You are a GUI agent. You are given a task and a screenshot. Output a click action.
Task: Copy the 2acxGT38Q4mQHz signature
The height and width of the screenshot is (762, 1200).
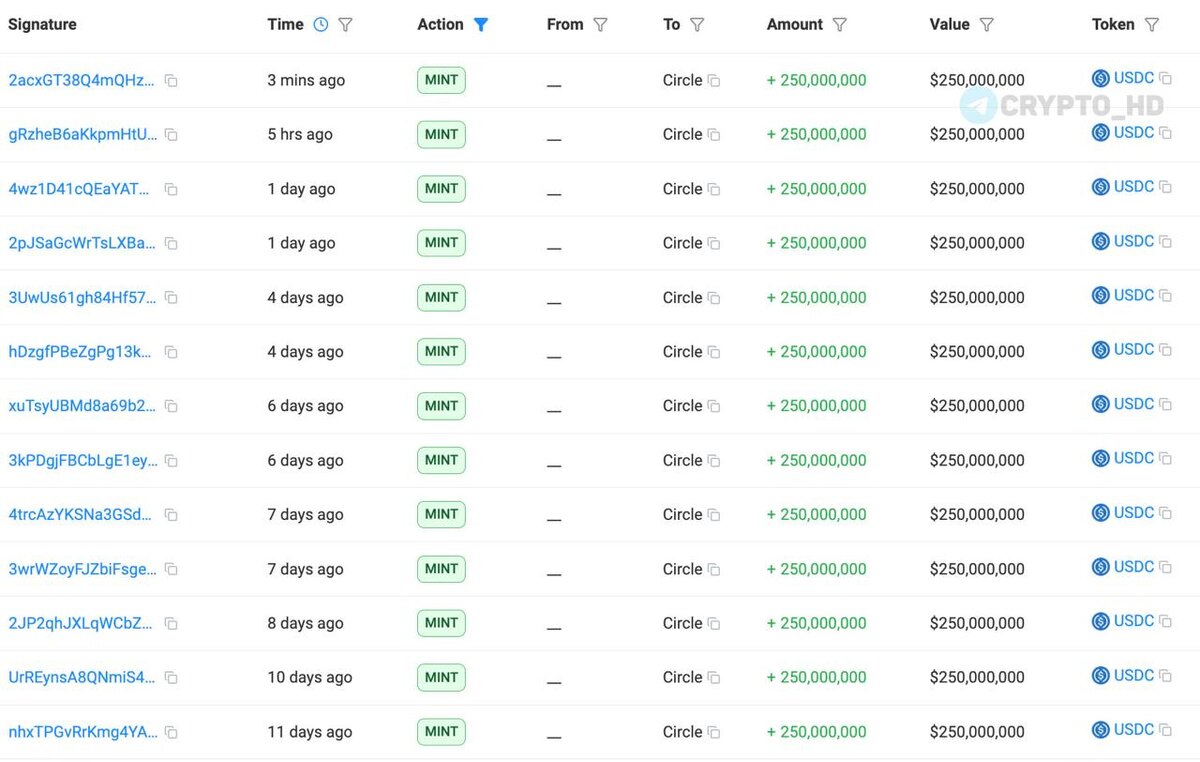click(171, 81)
